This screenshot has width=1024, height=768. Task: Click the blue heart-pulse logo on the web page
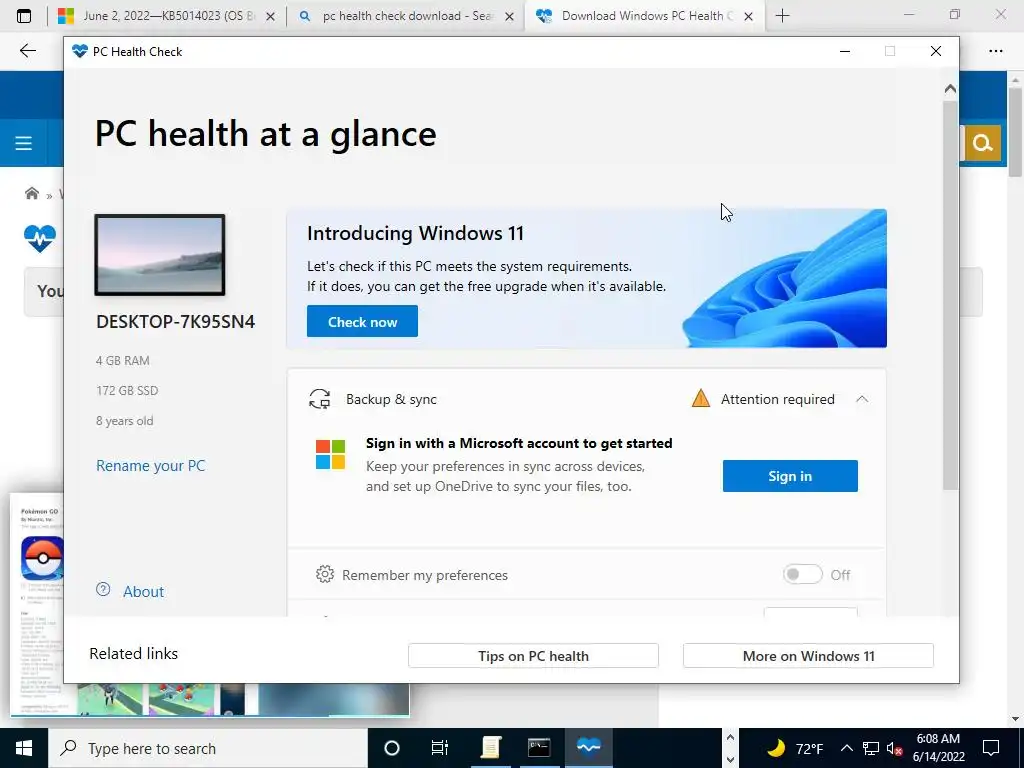tap(40, 238)
